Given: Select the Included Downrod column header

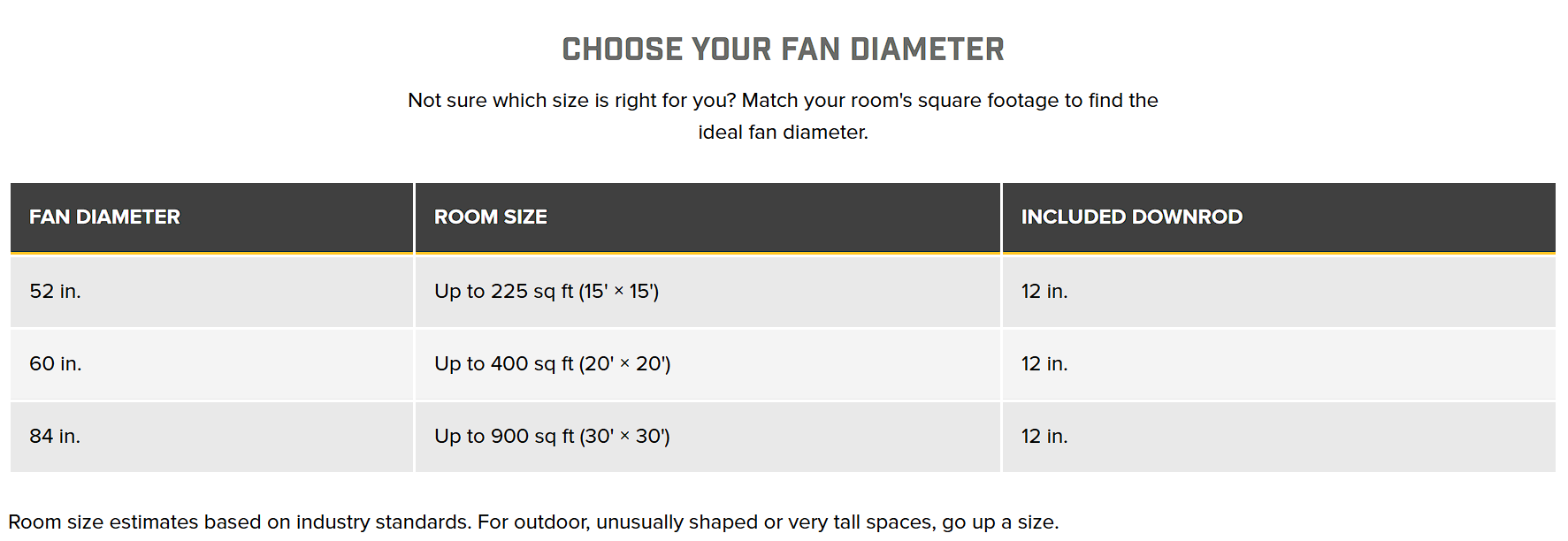Looking at the screenshot, I should pos(1279,217).
